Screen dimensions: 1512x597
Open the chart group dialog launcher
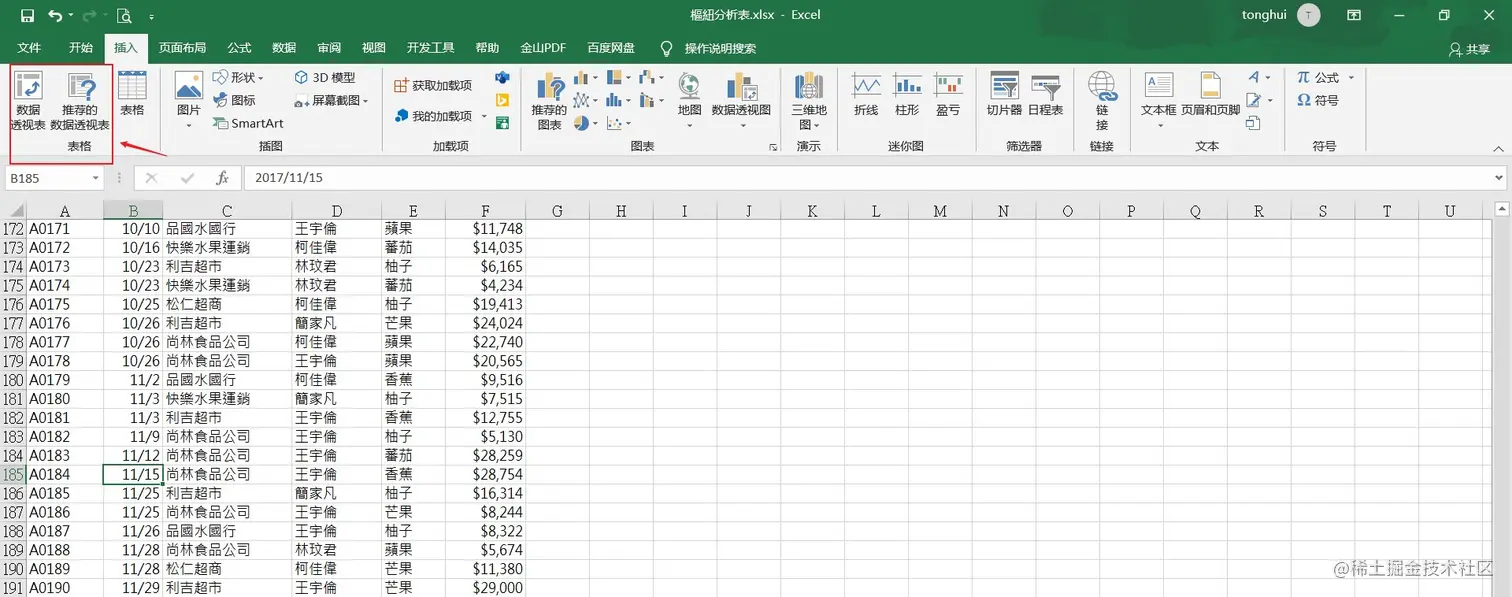tap(772, 147)
